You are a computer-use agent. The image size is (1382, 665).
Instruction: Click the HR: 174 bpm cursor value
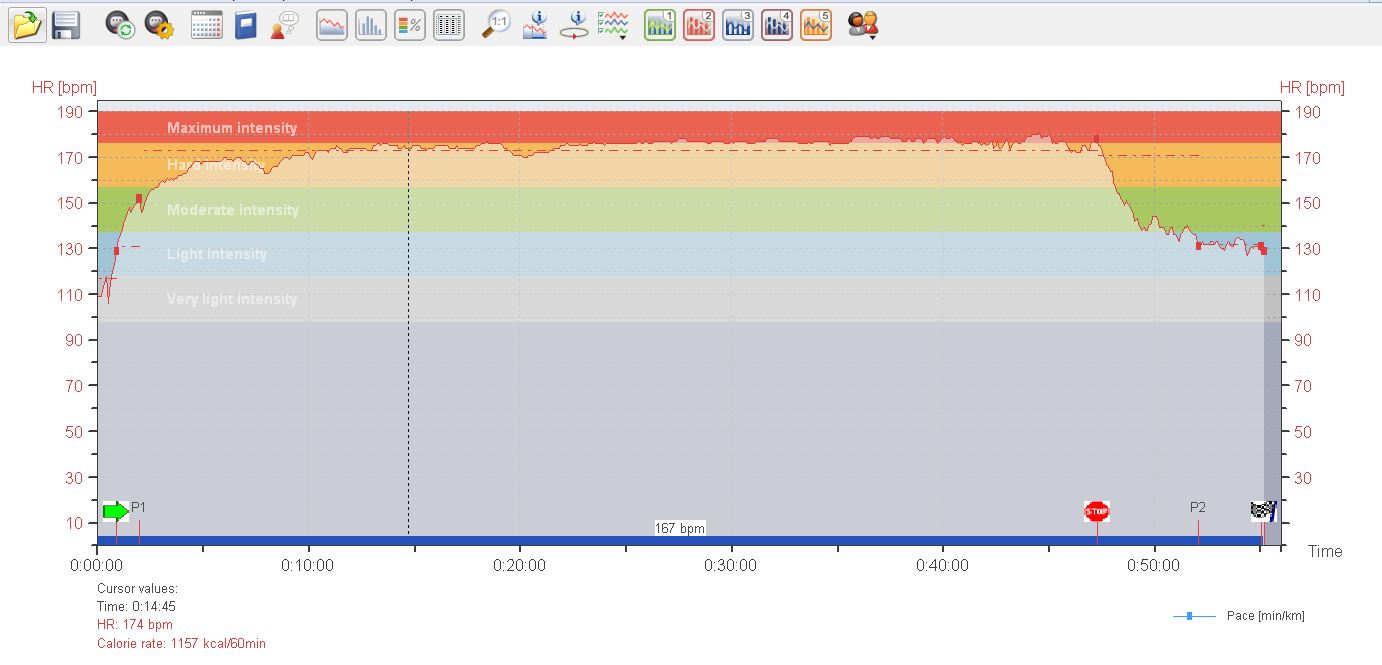pos(135,625)
